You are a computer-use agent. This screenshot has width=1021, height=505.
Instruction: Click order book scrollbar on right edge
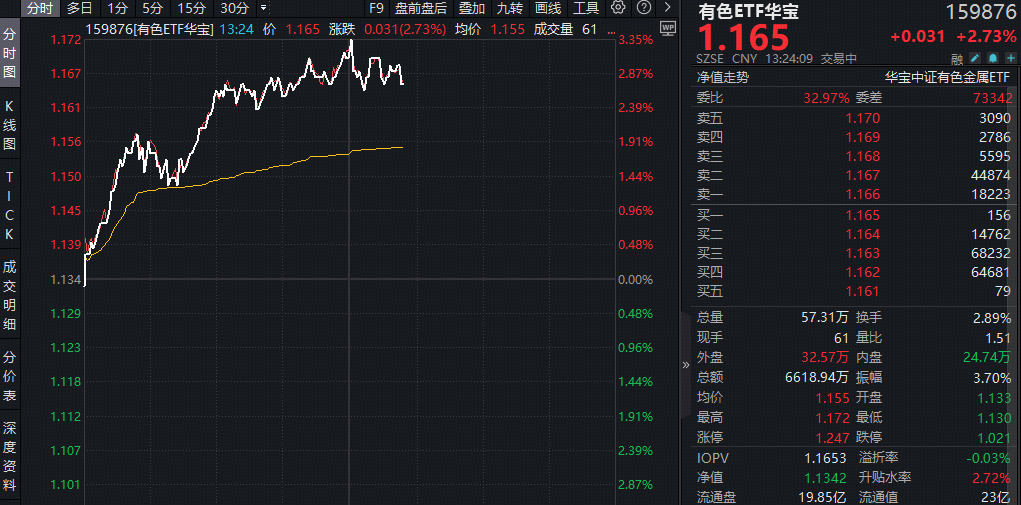1017,200
